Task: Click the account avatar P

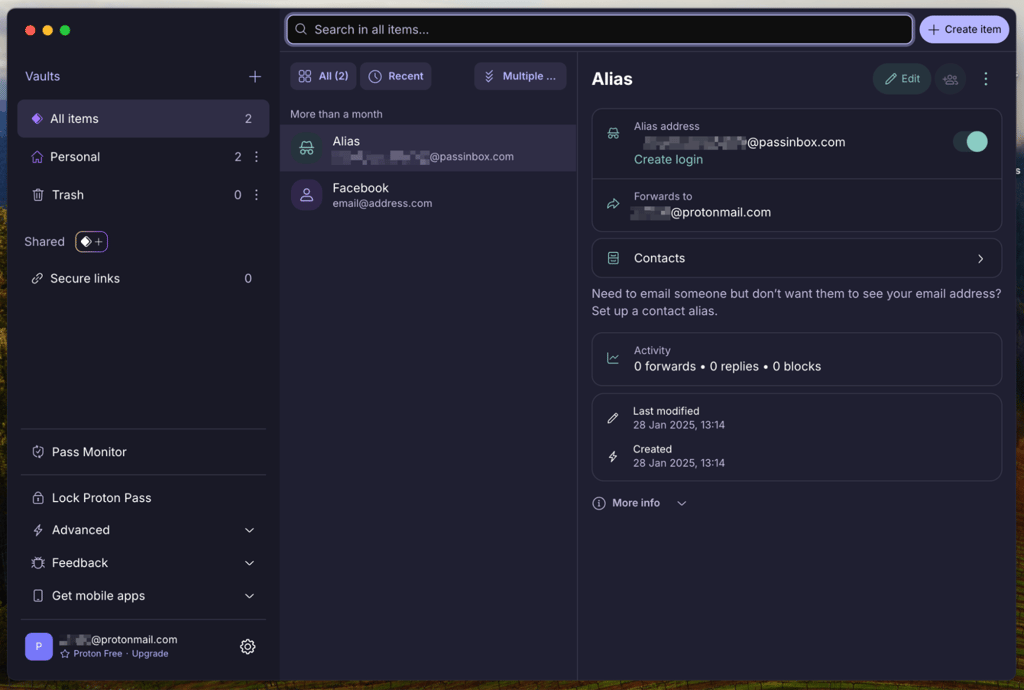Action: tap(39, 646)
